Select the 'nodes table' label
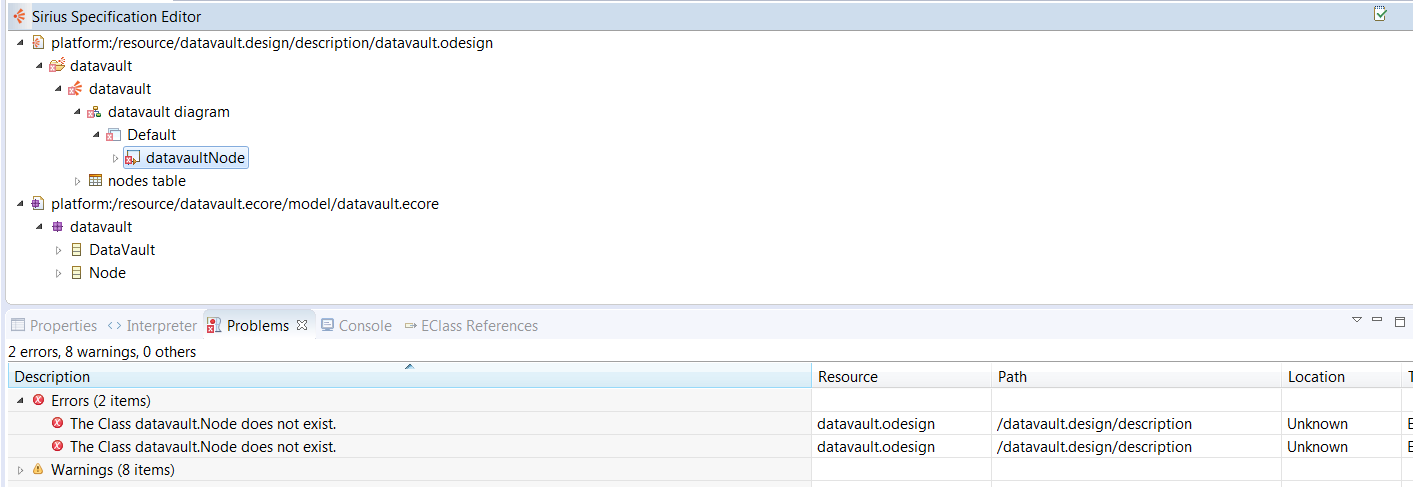Viewport: 1413px width, 487px height. coord(147,181)
